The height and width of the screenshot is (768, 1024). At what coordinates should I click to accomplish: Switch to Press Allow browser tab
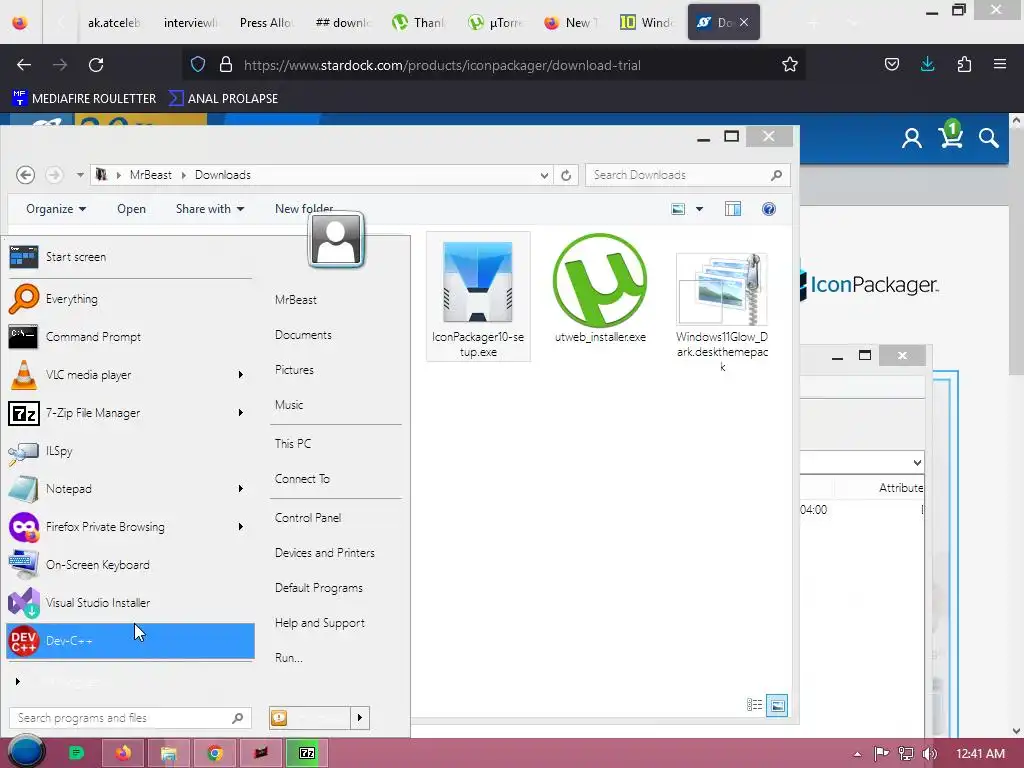pyautogui.click(x=266, y=22)
